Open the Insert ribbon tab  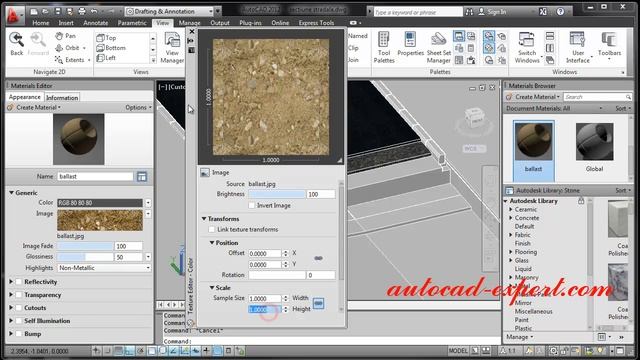[x=66, y=23]
